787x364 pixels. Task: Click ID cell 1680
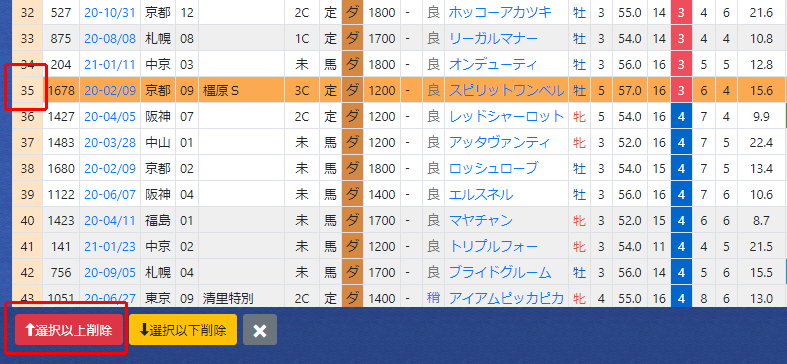[x=61, y=168]
